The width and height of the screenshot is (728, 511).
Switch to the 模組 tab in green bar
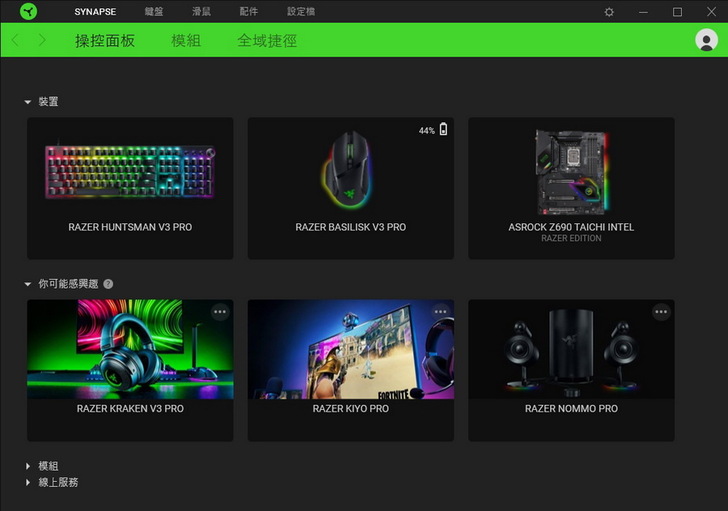point(186,40)
